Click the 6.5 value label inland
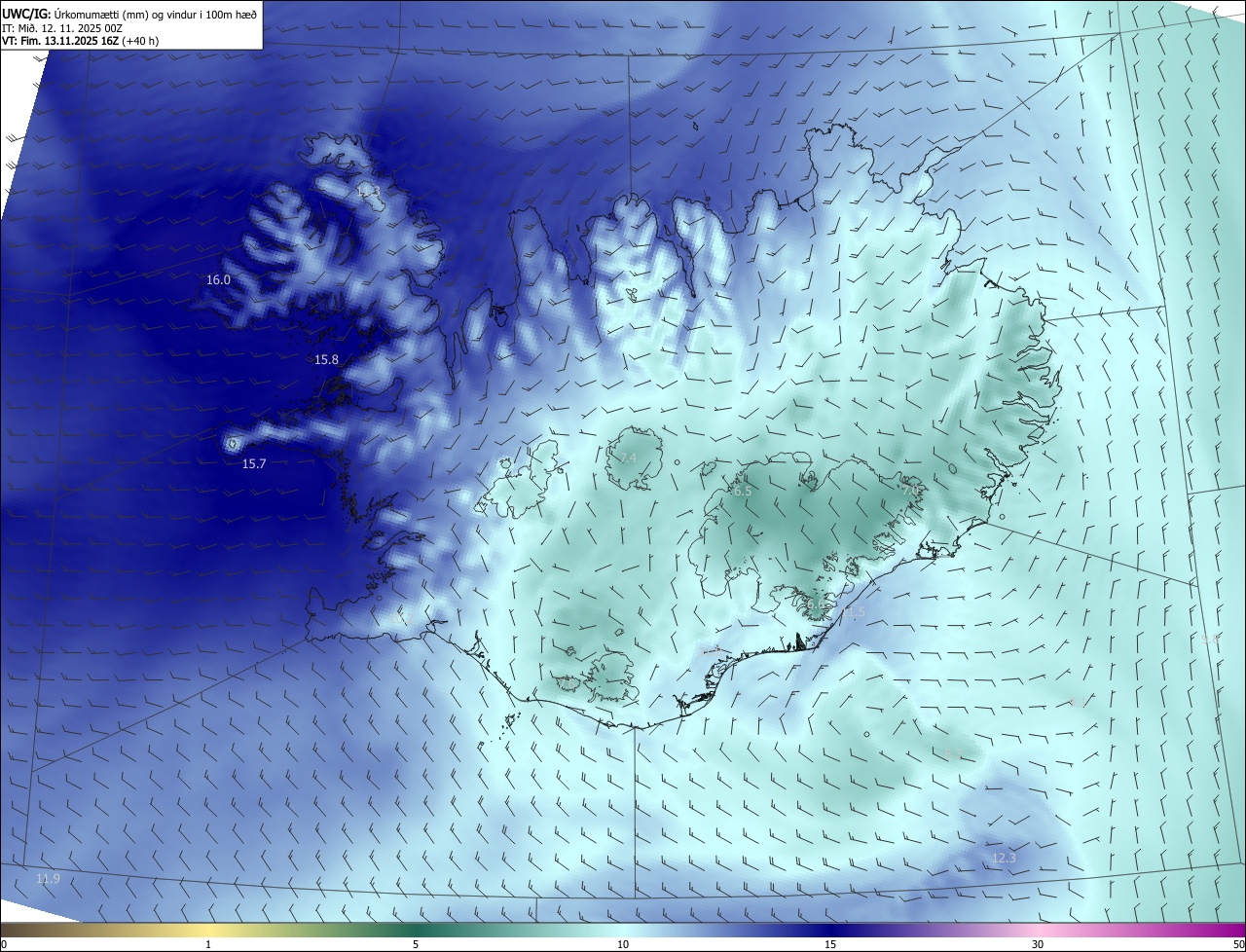 743,492
